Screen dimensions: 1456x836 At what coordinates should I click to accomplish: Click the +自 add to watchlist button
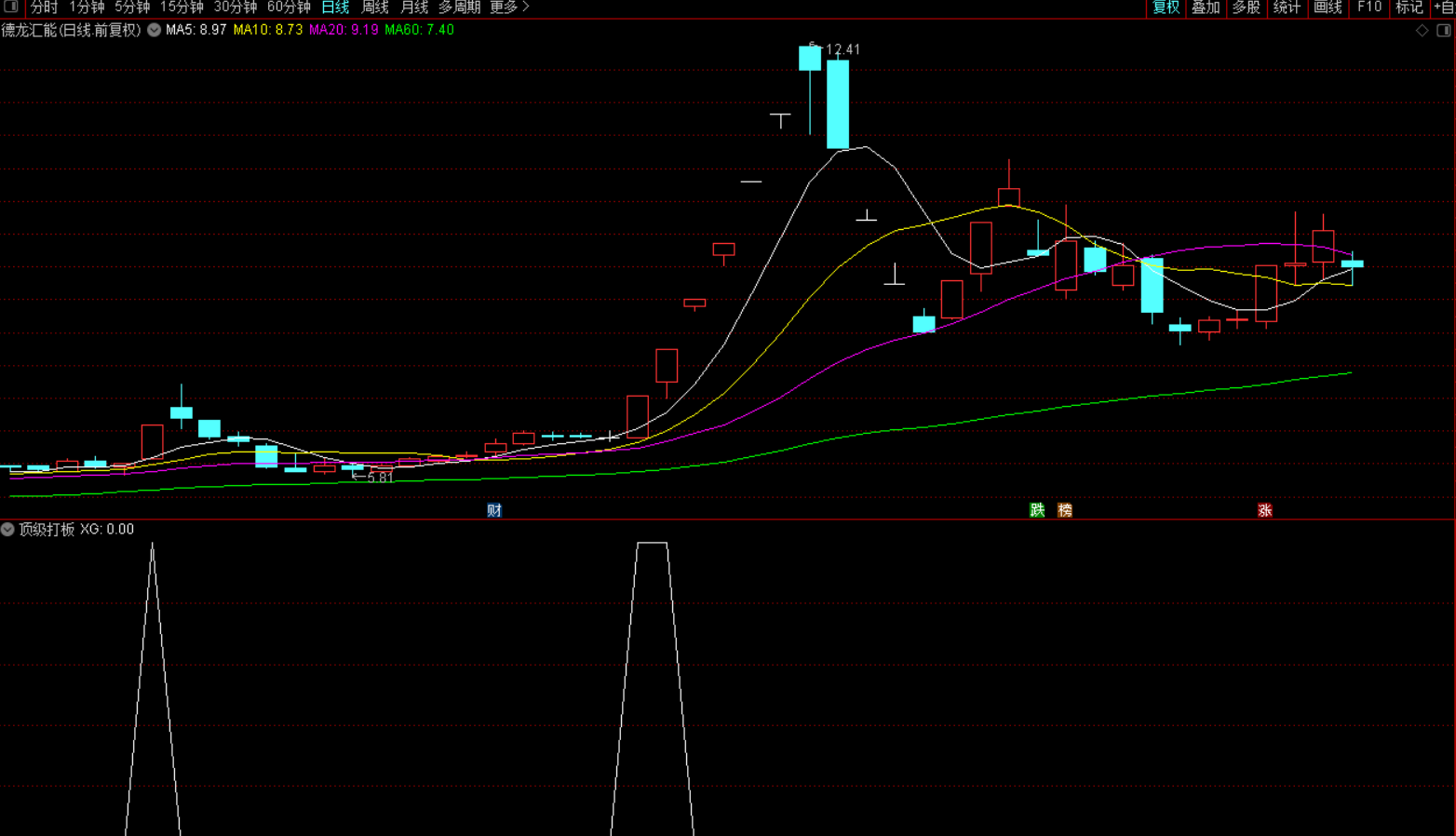[x=1443, y=7]
